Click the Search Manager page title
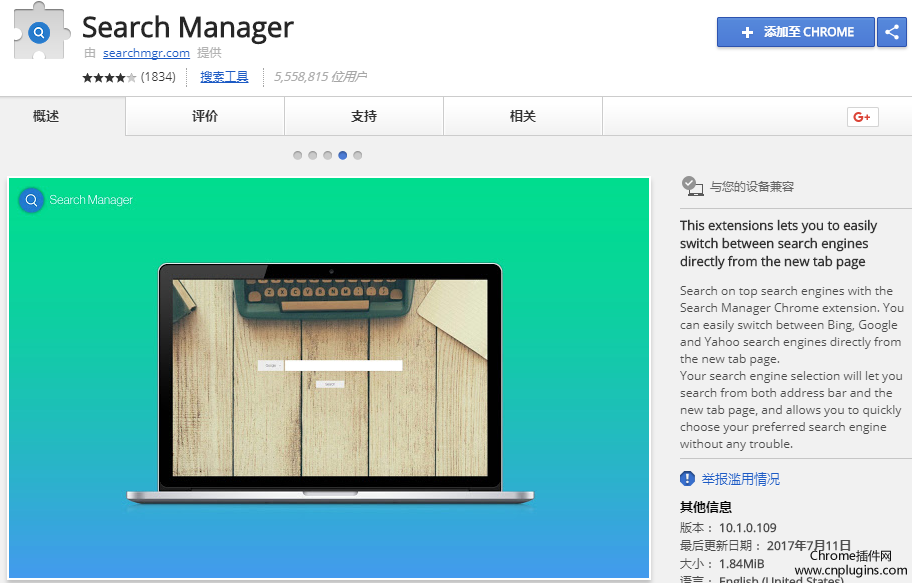This screenshot has width=912, height=583. point(187,27)
